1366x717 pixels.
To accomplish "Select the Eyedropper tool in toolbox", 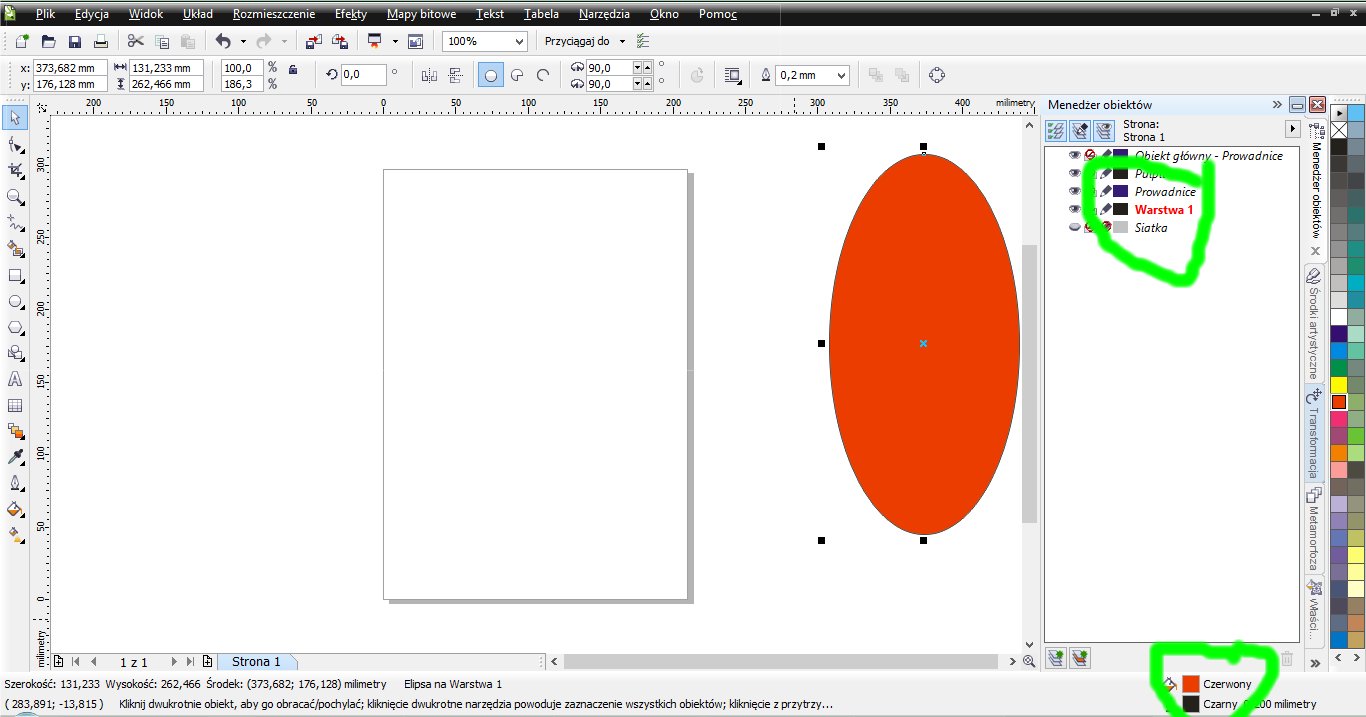I will (15, 457).
